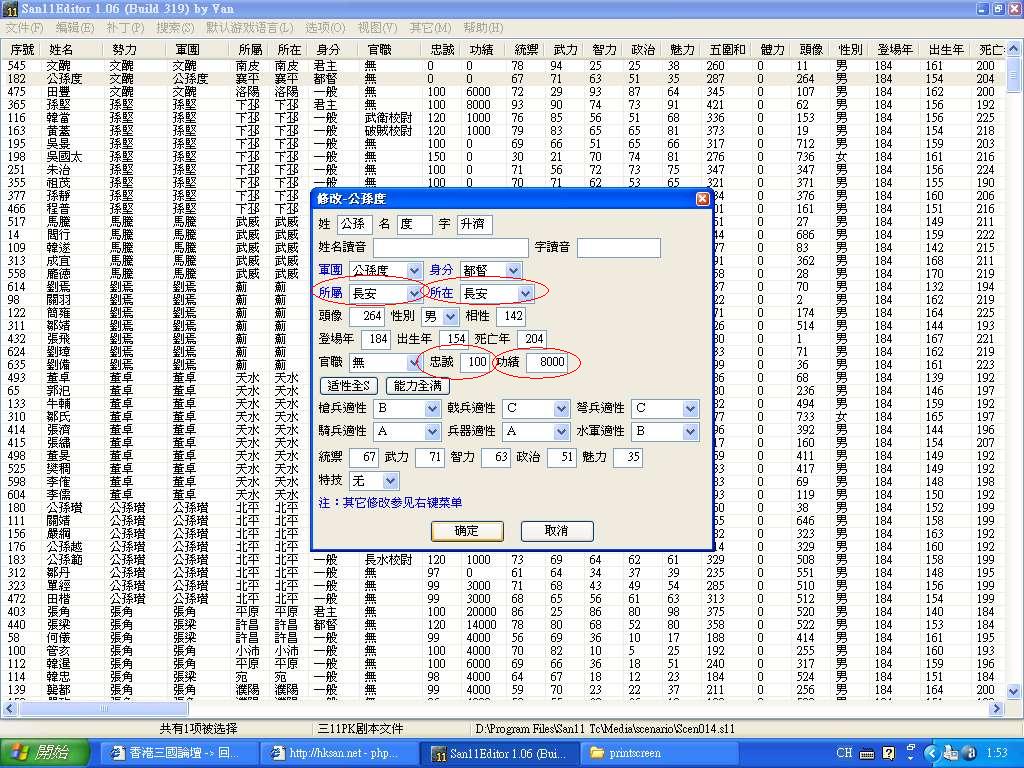Viewport: 1024px width, 768px height.
Task: Sort by the 序號 column header
Action: 22,50
